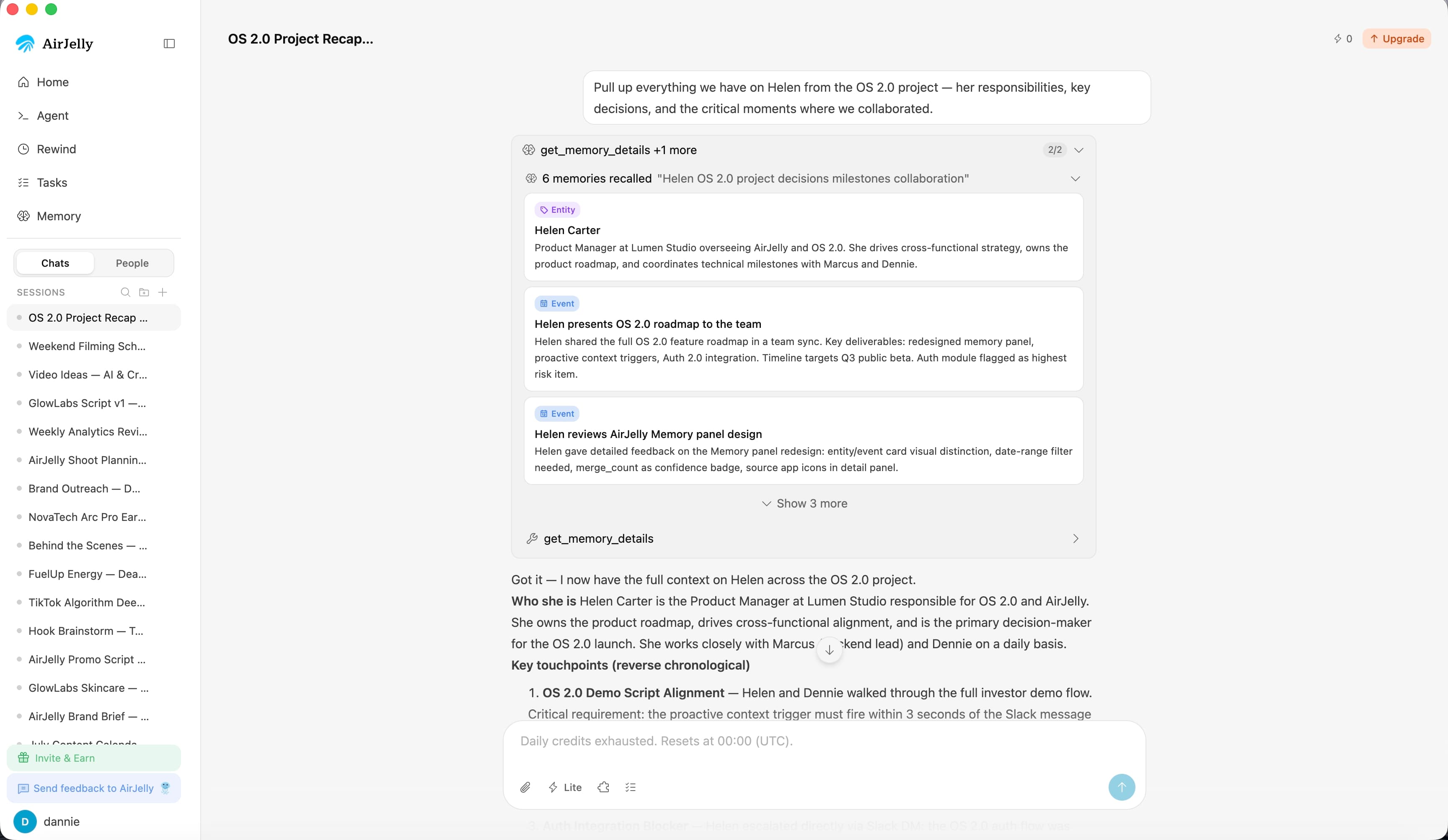Viewport: 1448px width, 840px height.
Task: Open the Home page
Action: point(94,82)
